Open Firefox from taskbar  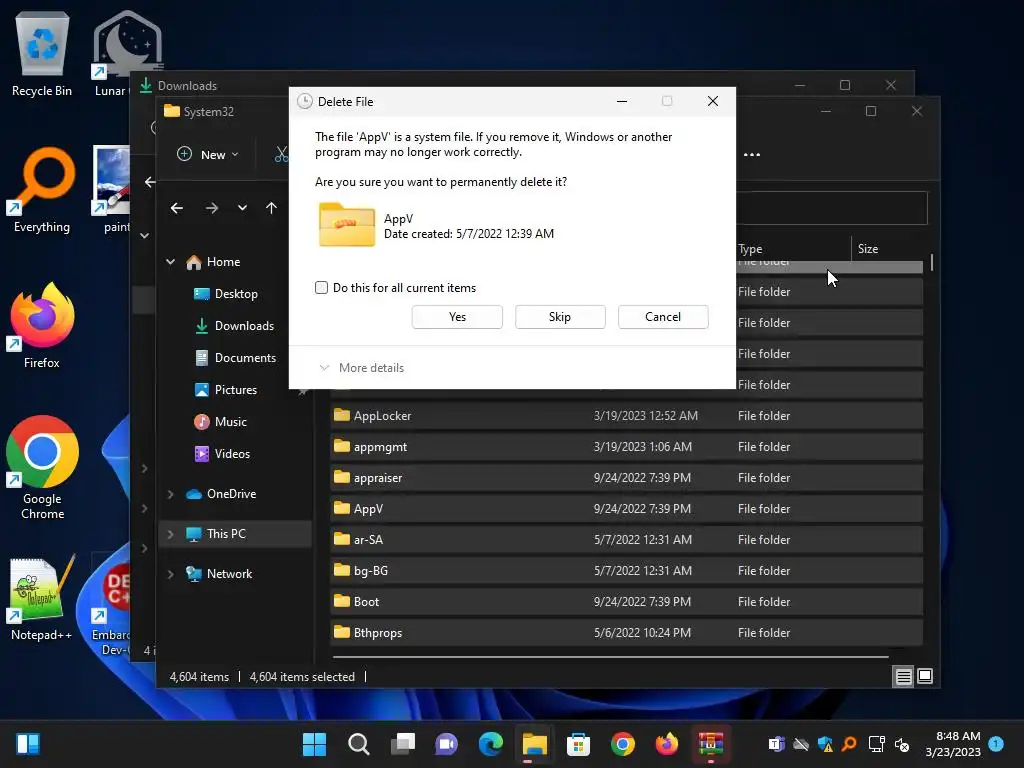666,744
